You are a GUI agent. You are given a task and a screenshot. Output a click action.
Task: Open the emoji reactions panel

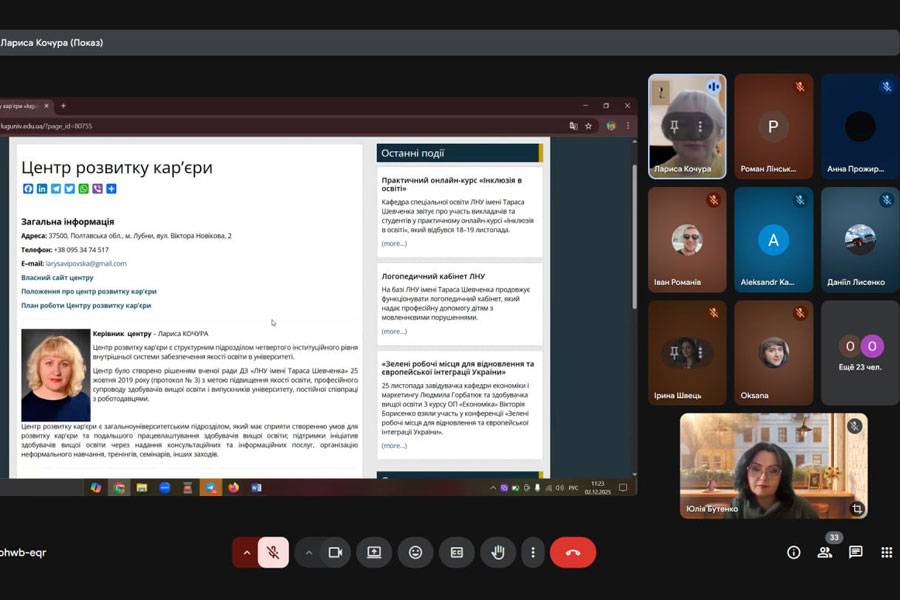click(415, 552)
